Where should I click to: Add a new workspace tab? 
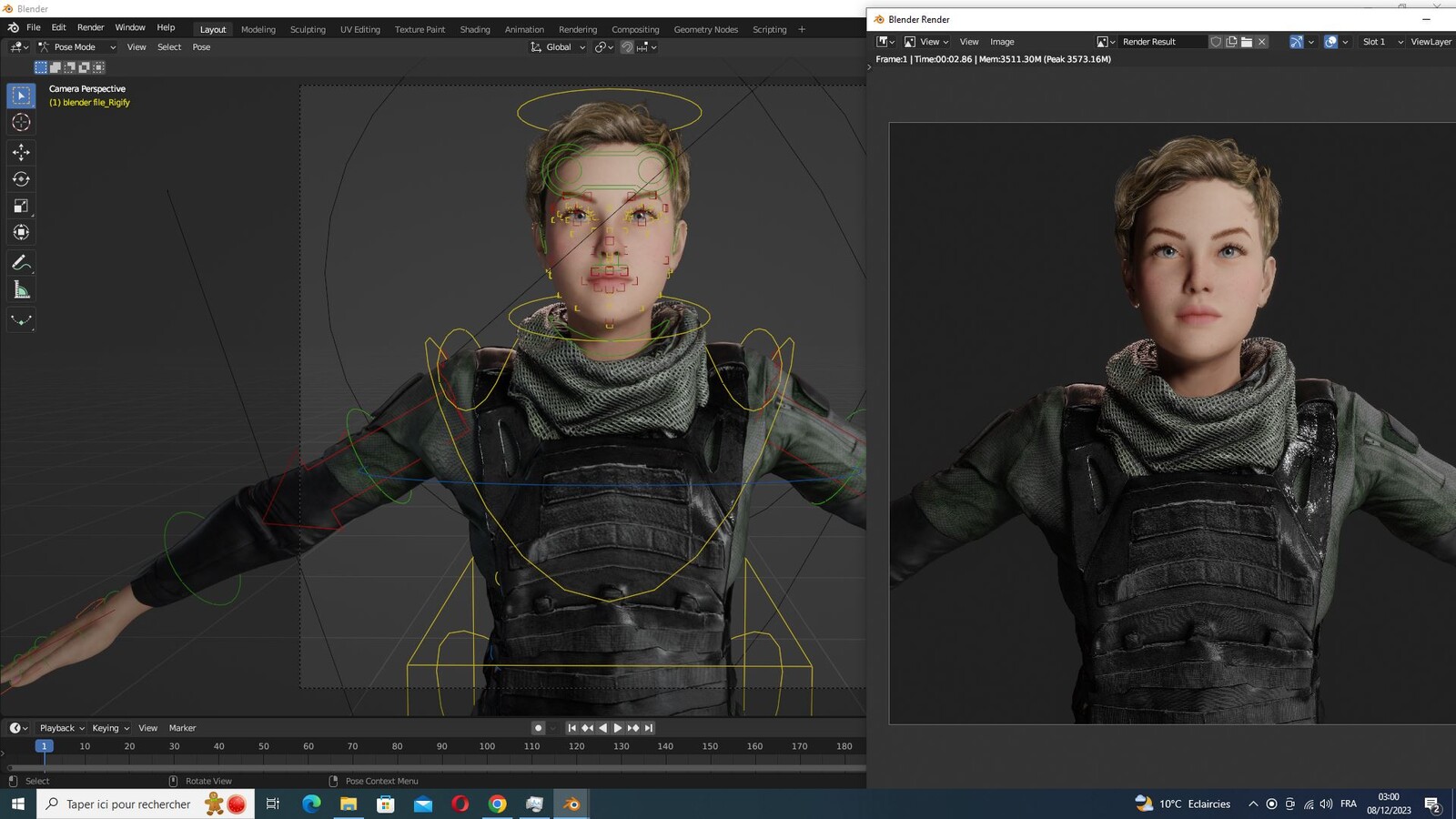802,29
